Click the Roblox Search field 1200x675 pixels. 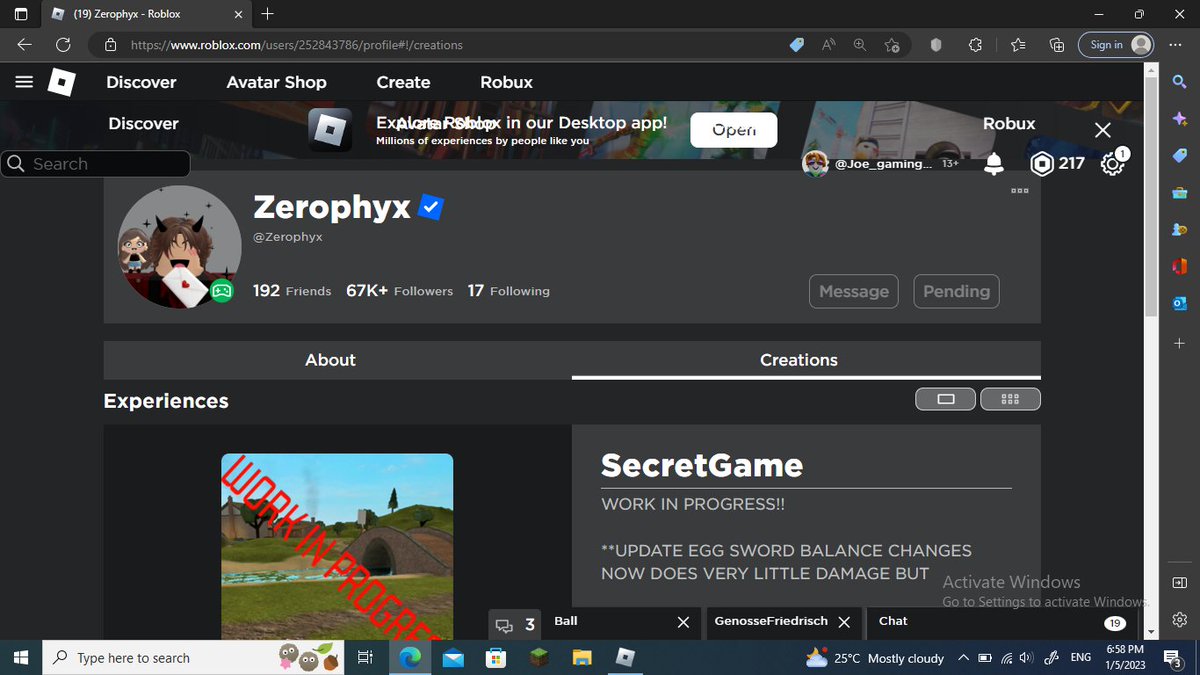click(96, 164)
